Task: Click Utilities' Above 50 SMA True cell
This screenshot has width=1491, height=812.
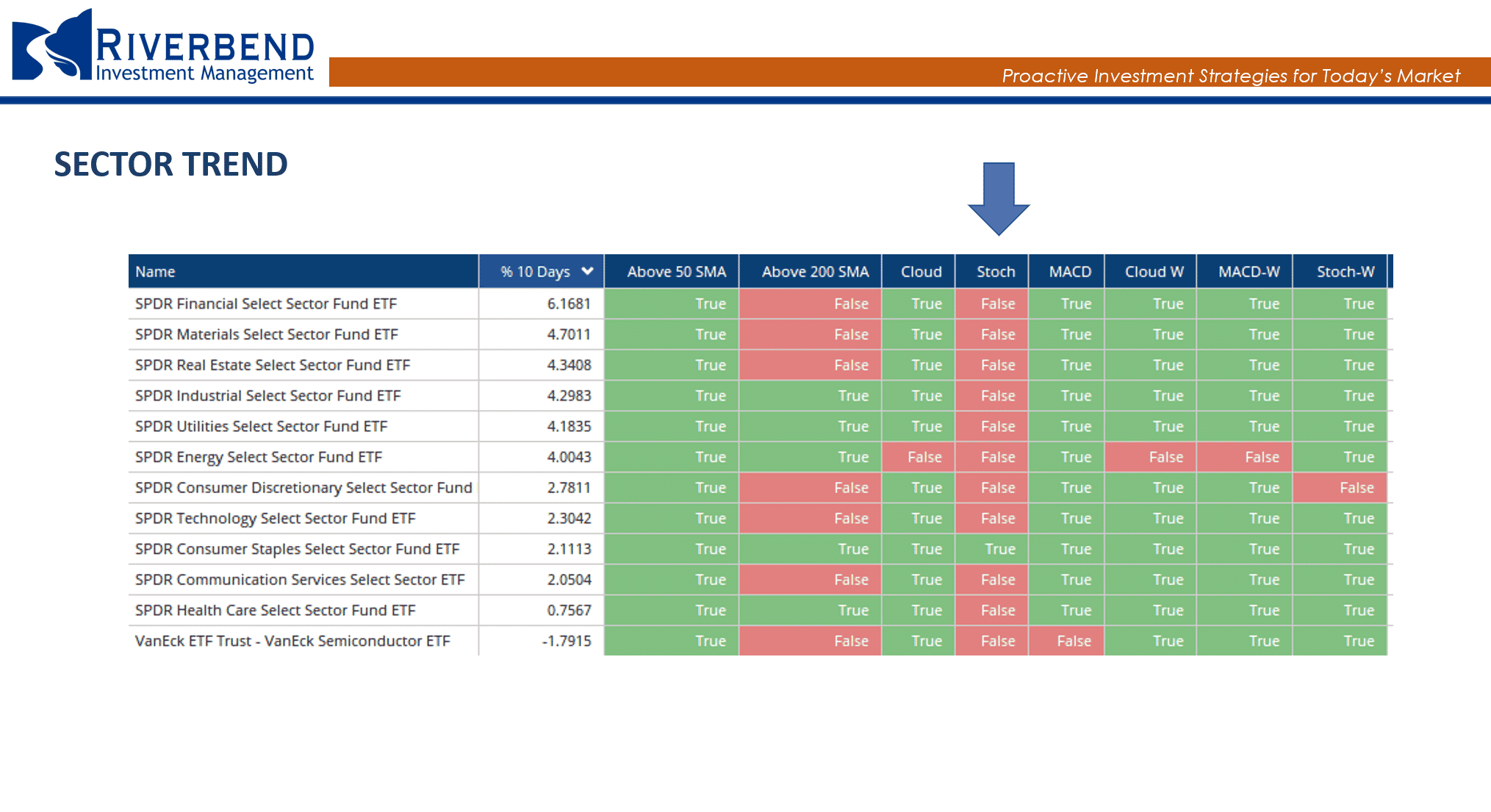Action: [x=672, y=426]
